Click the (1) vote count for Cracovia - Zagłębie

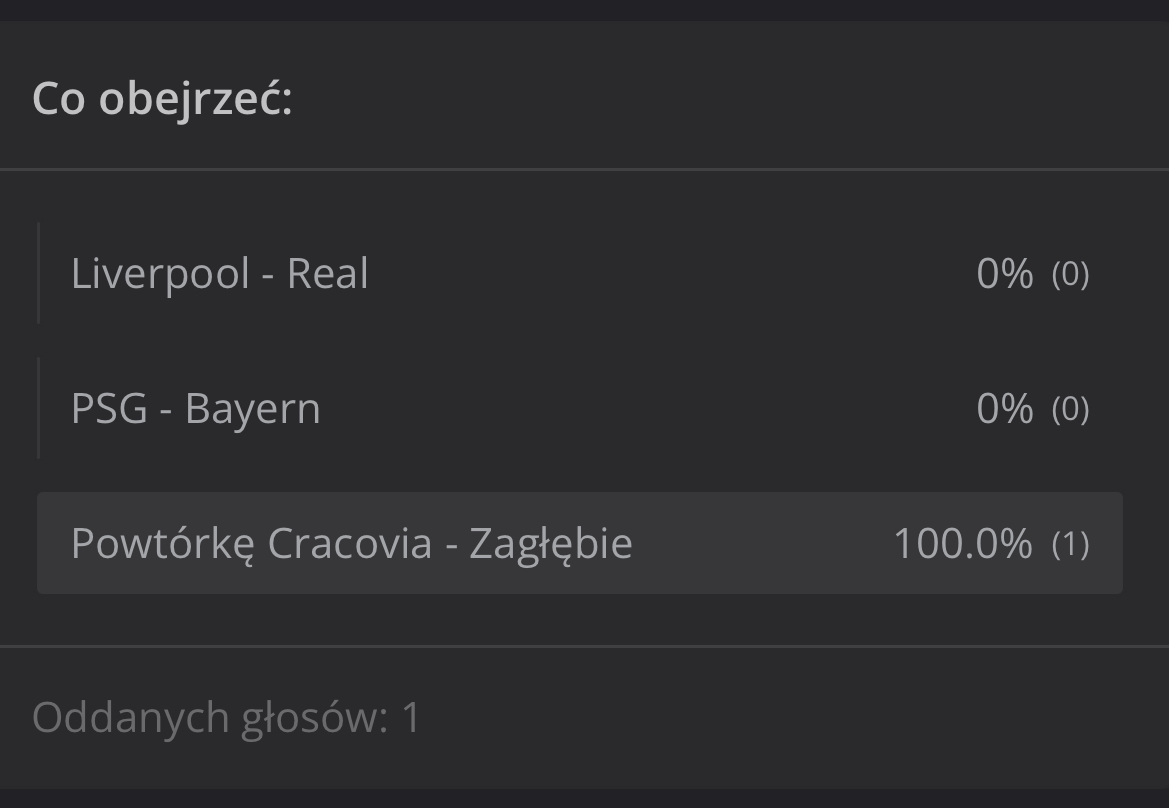pyautogui.click(x=1070, y=544)
